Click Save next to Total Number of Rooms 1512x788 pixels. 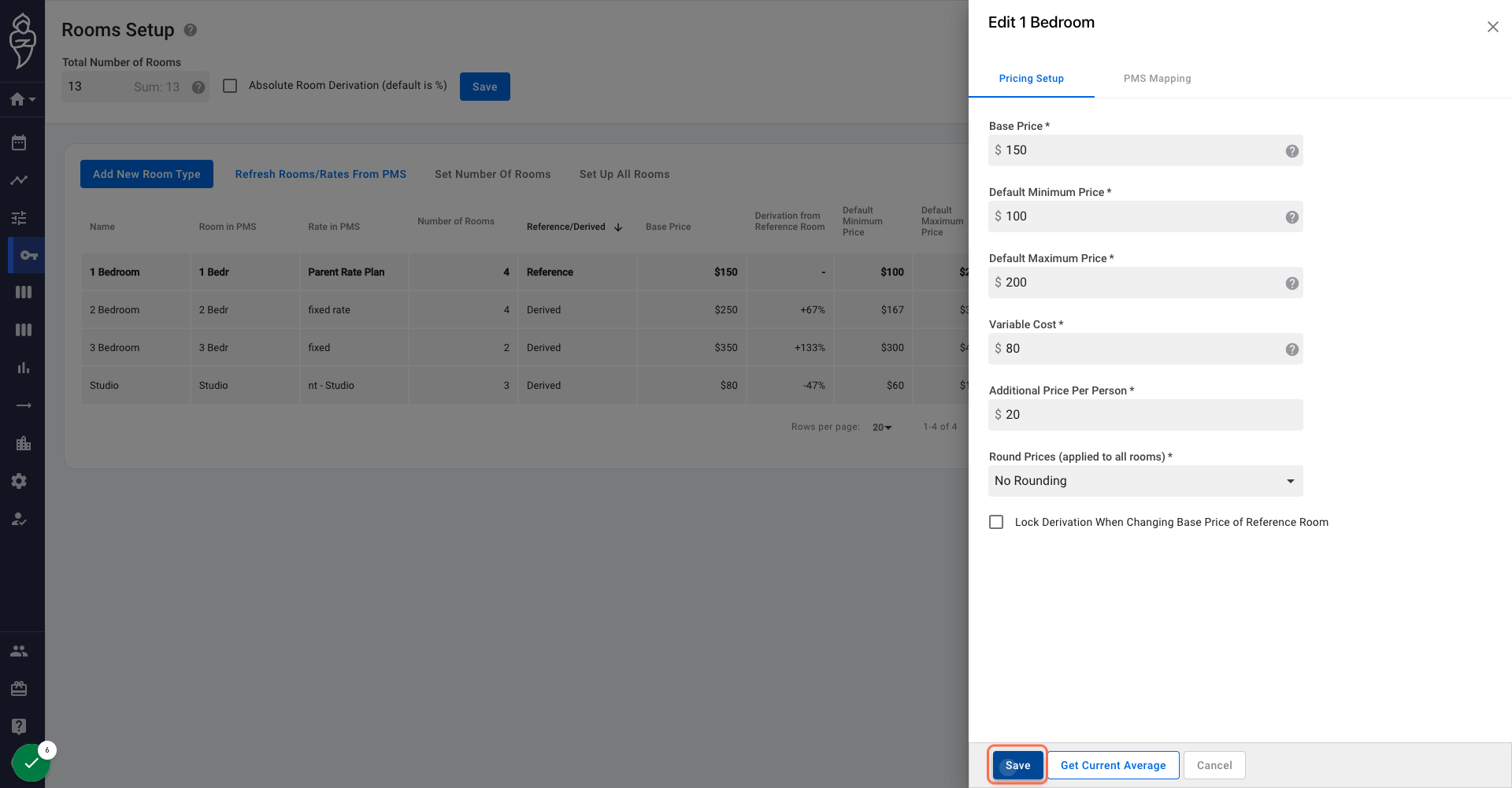tap(485, 87)
